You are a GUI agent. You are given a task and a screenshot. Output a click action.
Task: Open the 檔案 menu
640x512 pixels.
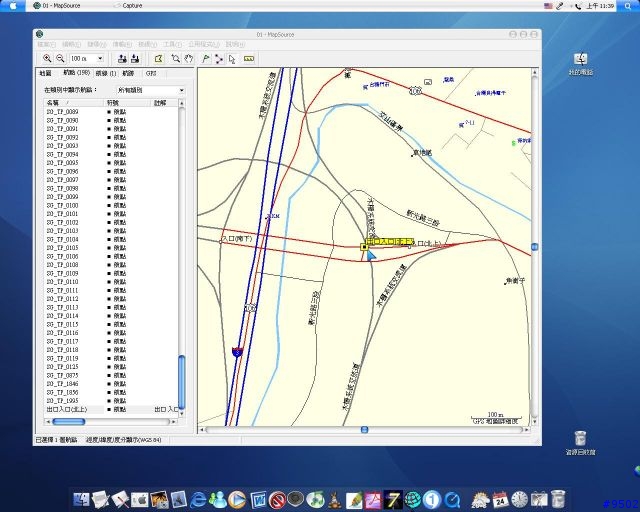tap(46, 44)
